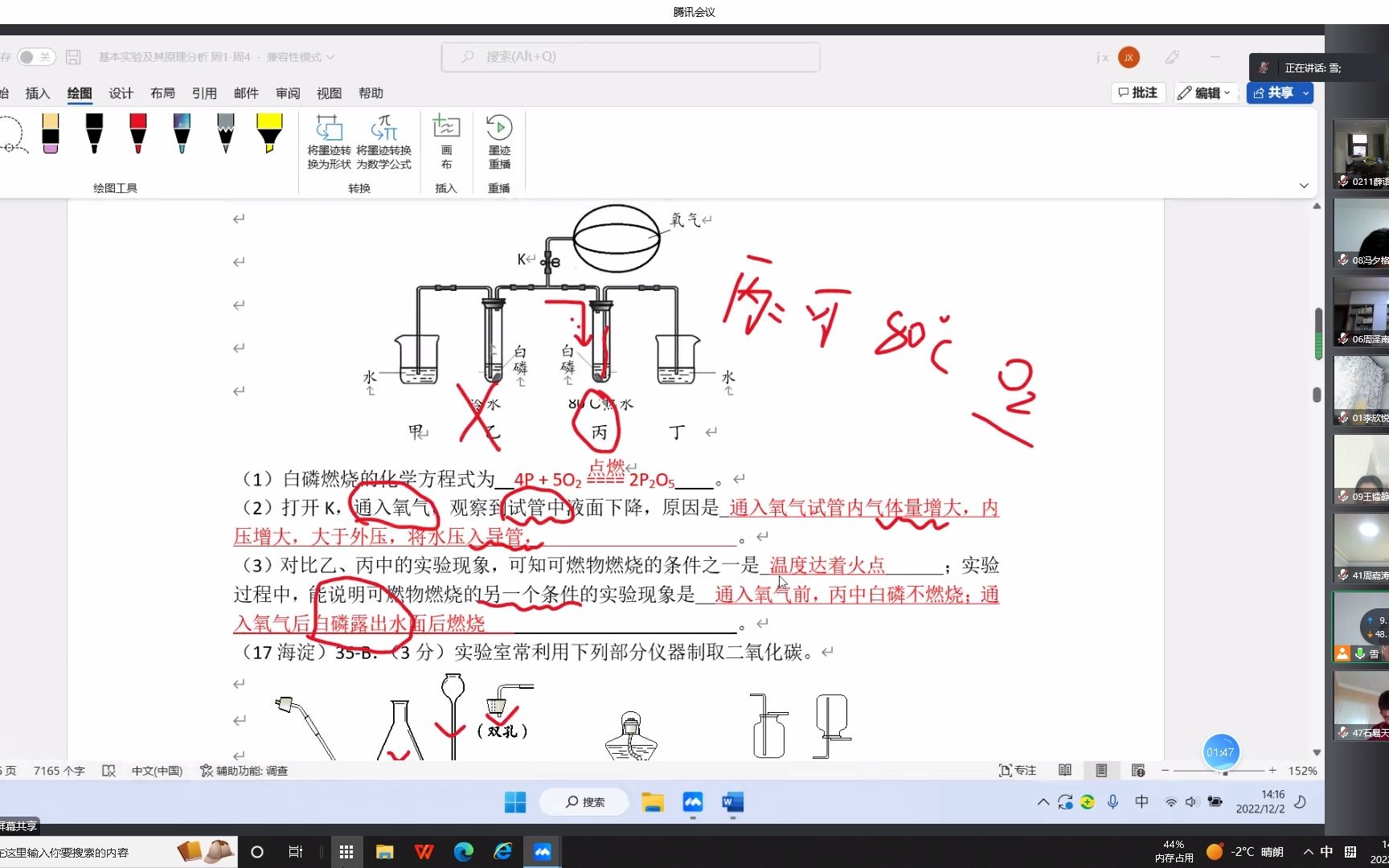Open the input method 中 indicator

pyautogui.click(x=1141, y=802)
